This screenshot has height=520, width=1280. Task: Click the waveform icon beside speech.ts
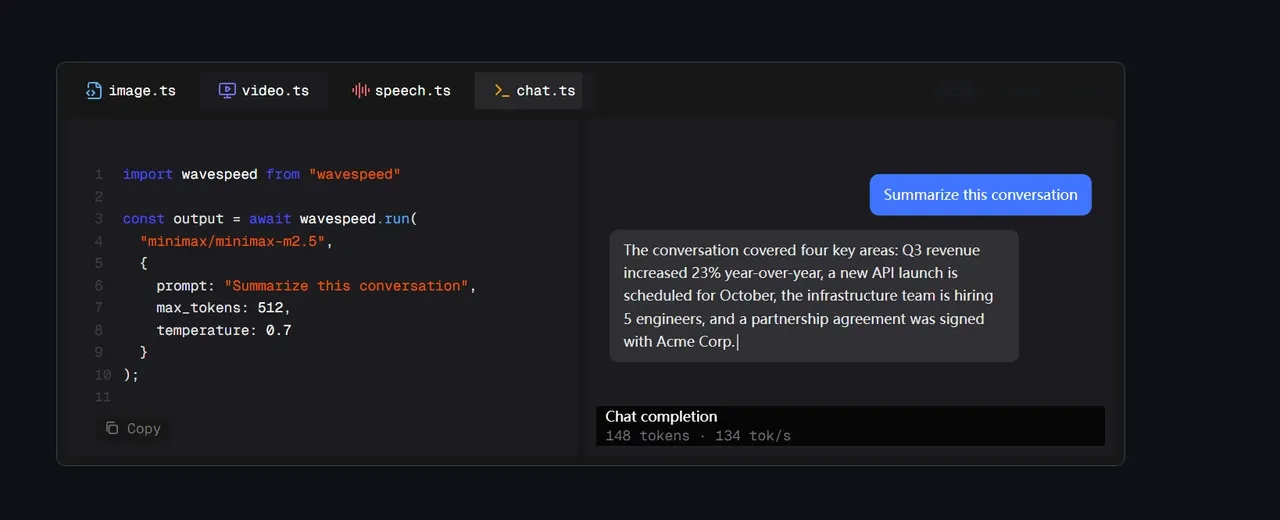(x=361, y=90)
